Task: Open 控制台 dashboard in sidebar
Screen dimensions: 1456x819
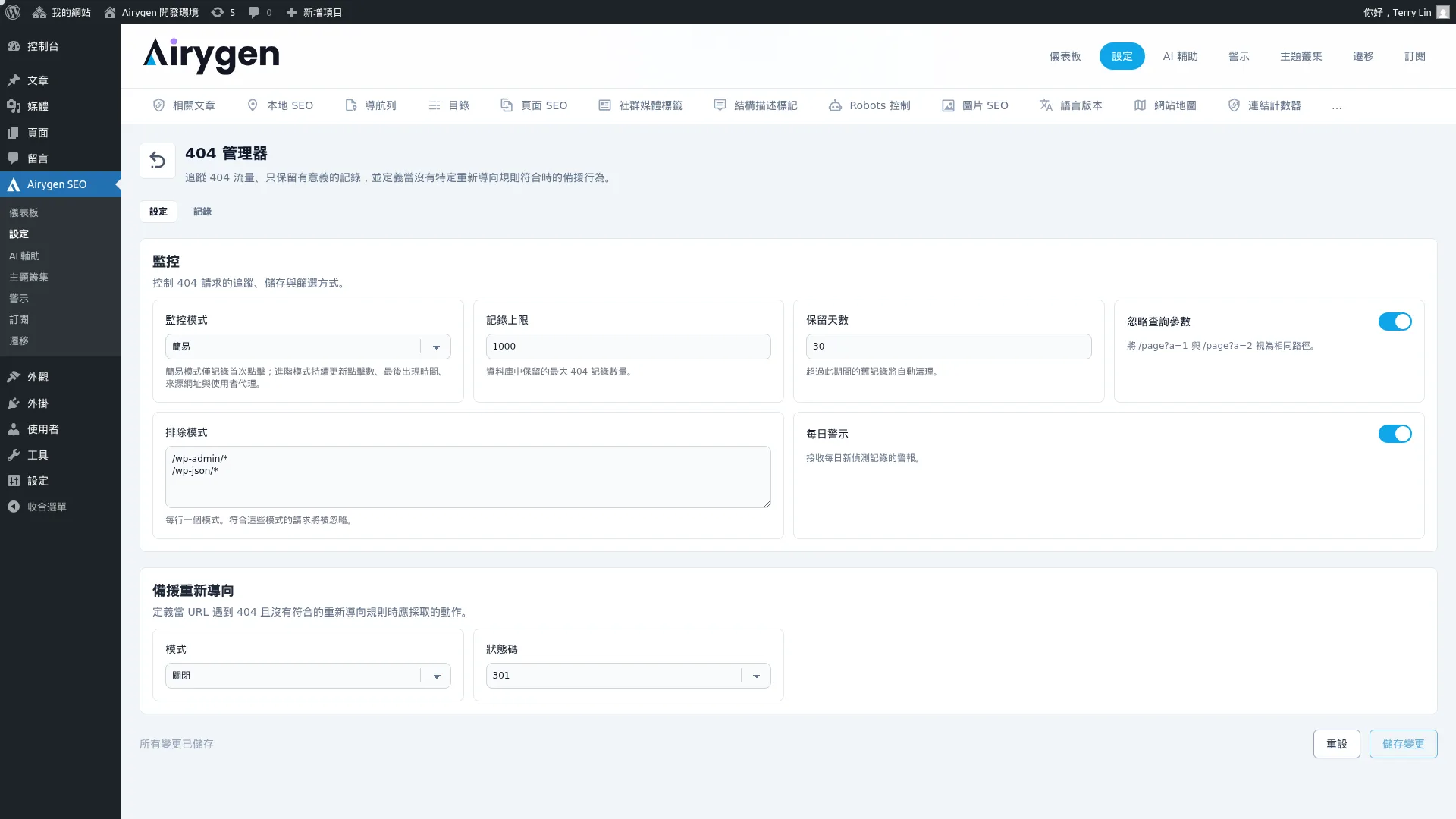Action: (61, 46)
